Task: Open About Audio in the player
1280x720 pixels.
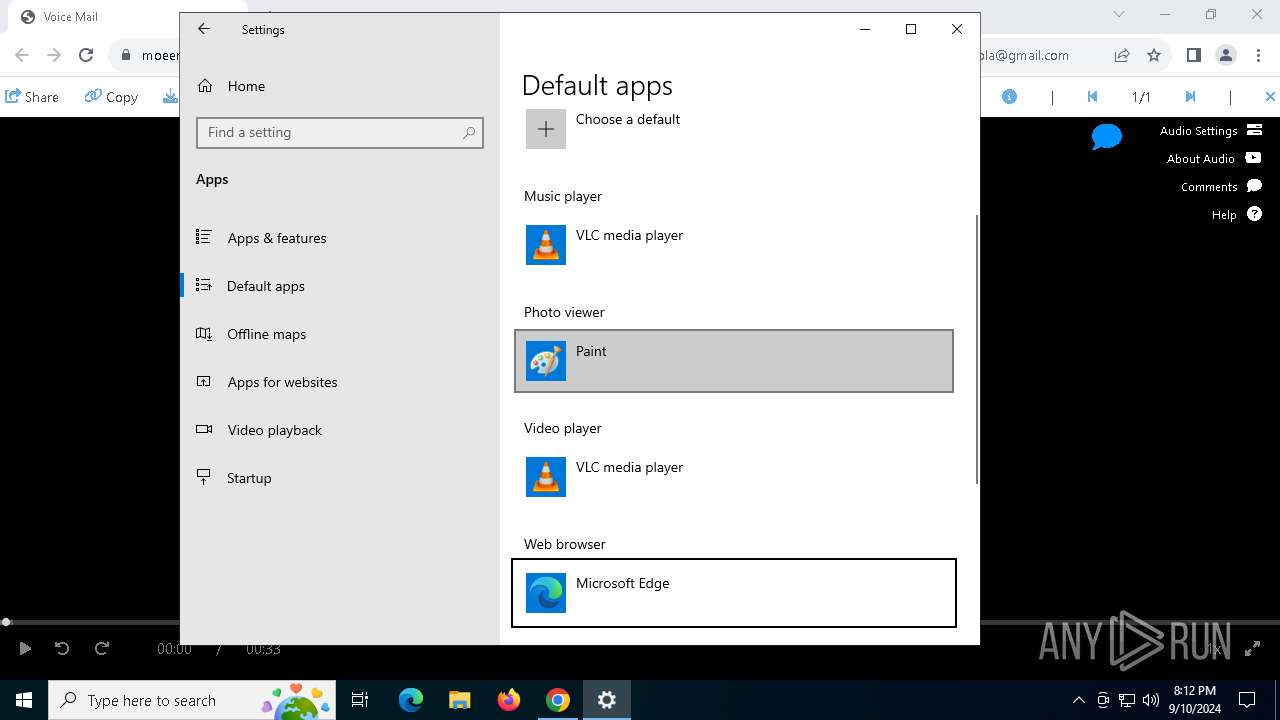Action: pyautogui.click(x=1214, y=159)
